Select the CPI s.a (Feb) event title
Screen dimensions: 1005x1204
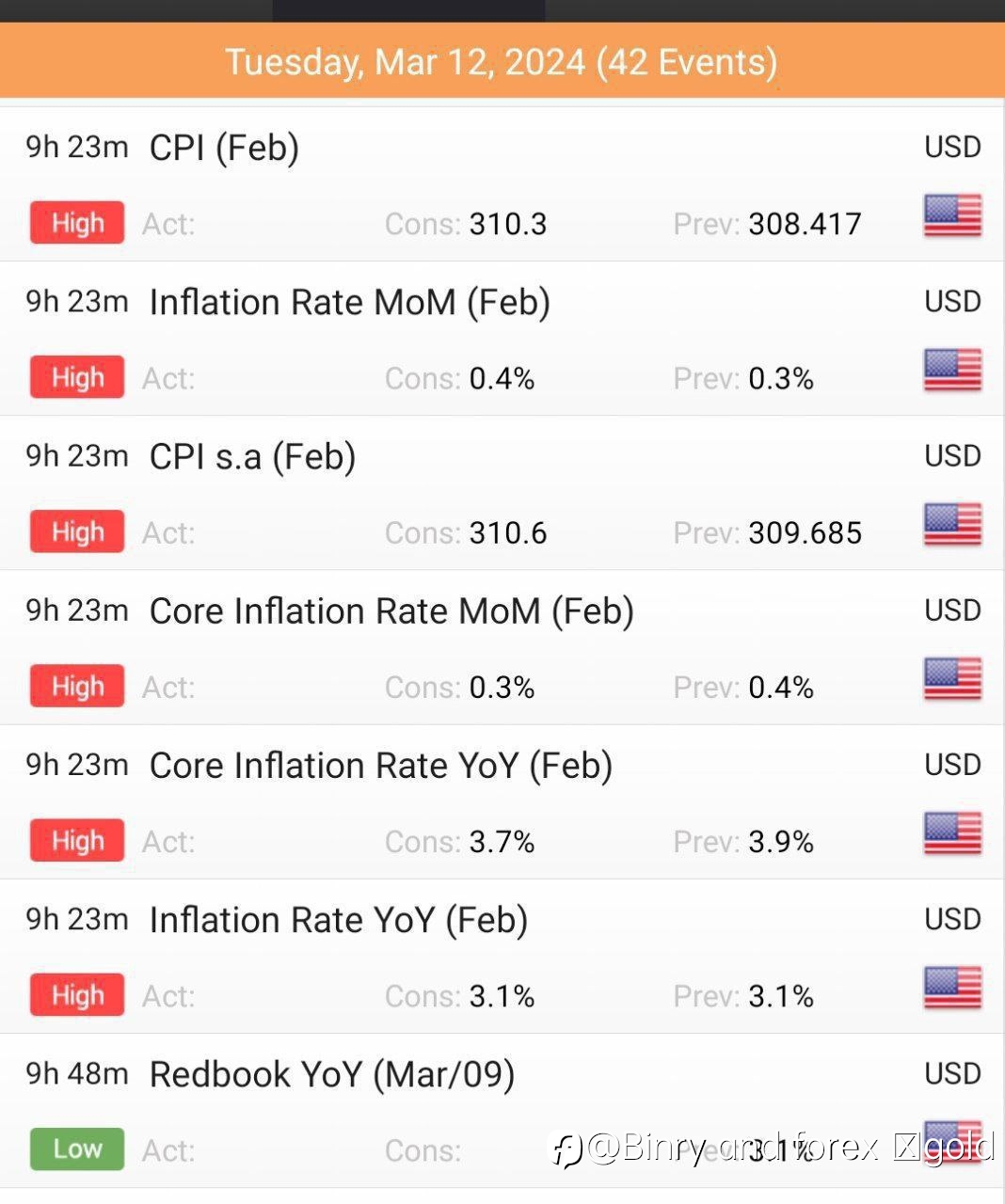pos(252,456)
